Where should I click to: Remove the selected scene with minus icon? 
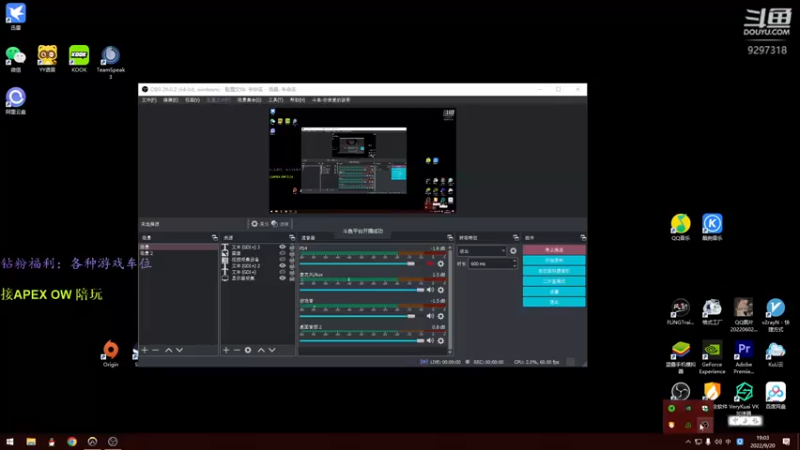156,350
